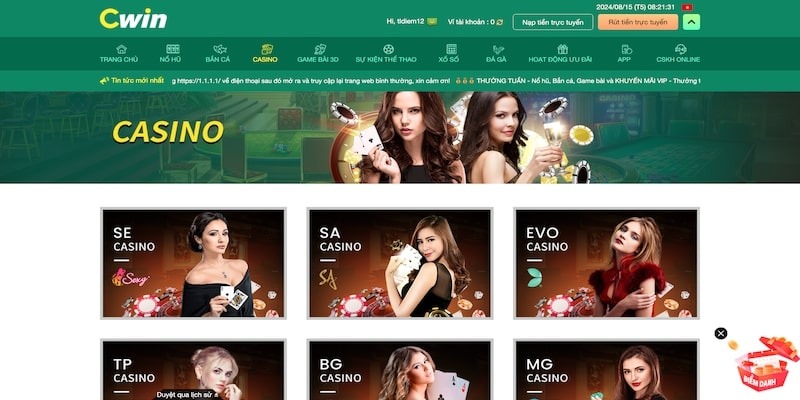Close the Điểm Danh floating popup
The height and width of the screenshot is (400, 800).
click(720, 334)
